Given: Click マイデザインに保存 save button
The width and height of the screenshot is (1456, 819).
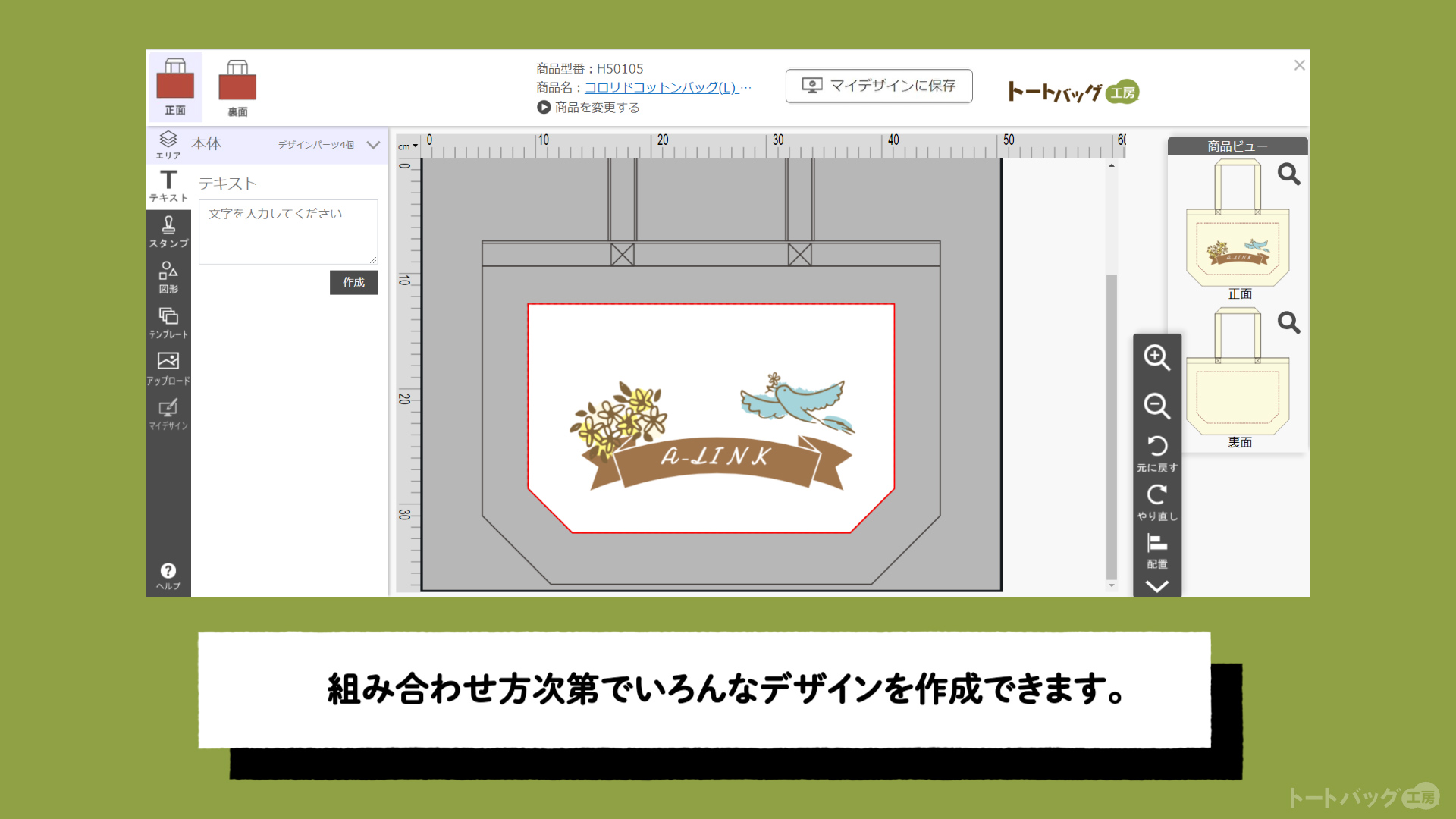Looking at the screenshot, I should 879,86.
